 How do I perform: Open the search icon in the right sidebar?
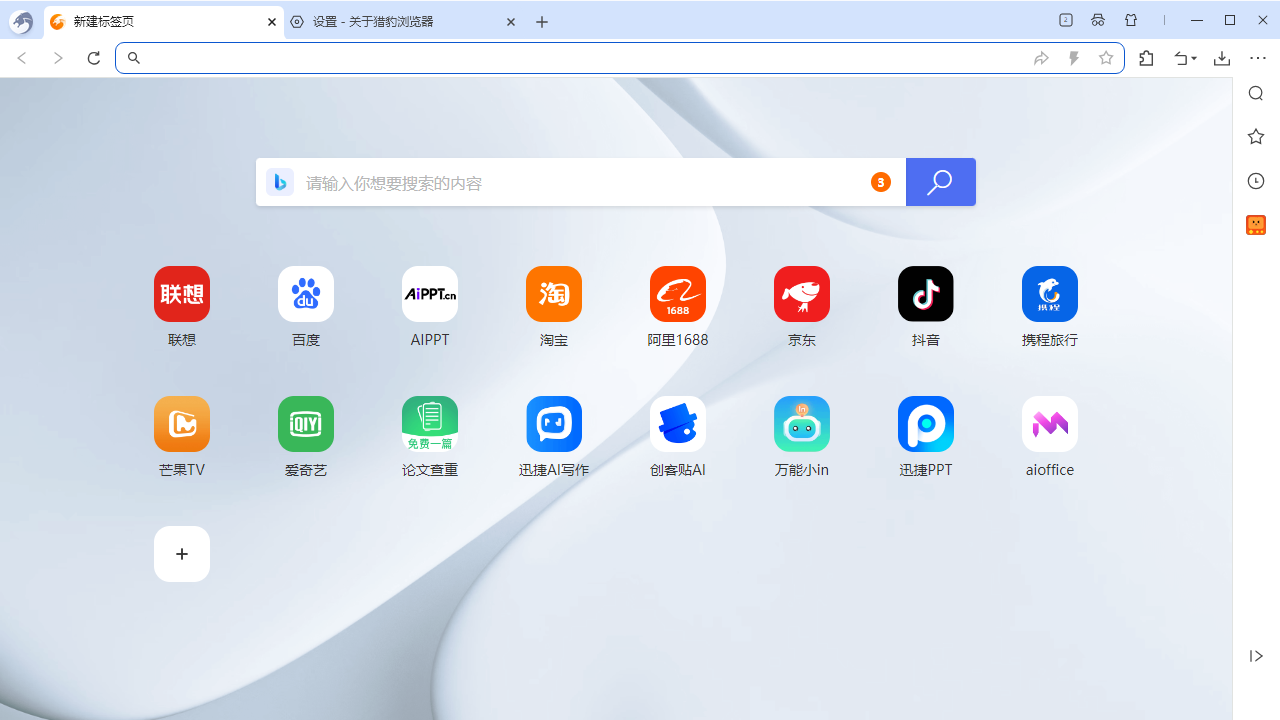click(1255, 92)
